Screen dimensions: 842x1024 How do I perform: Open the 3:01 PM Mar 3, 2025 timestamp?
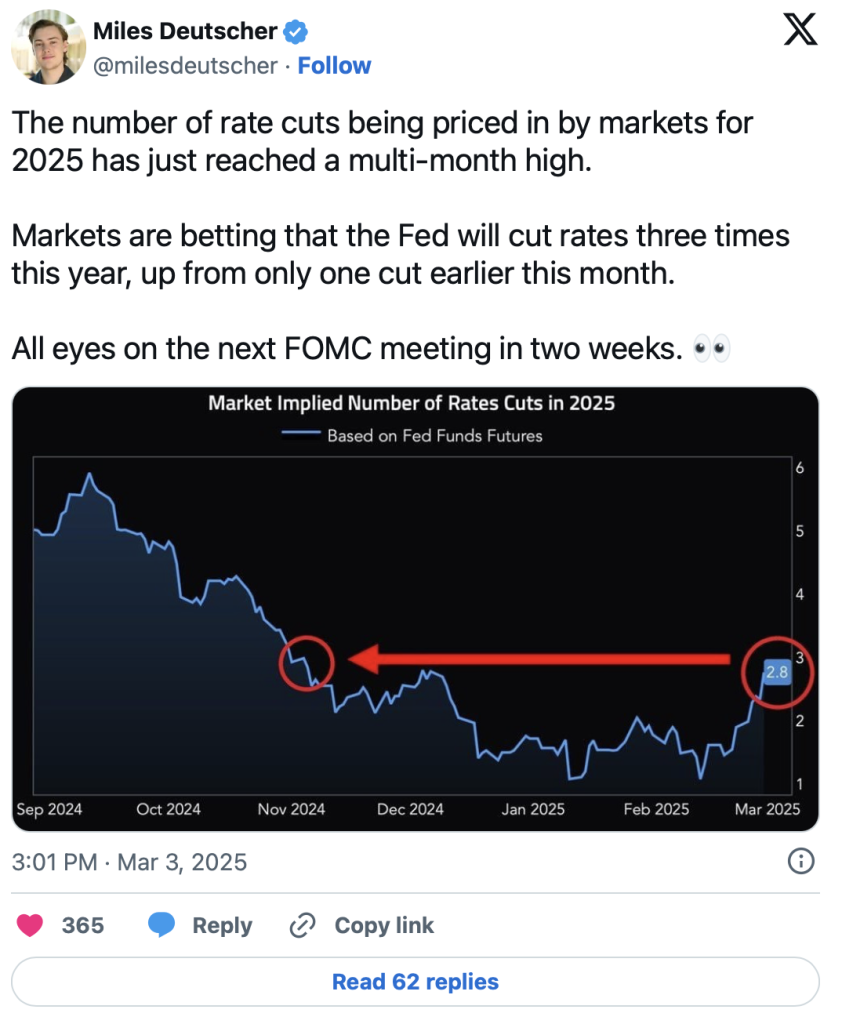(x=129, y=862)
